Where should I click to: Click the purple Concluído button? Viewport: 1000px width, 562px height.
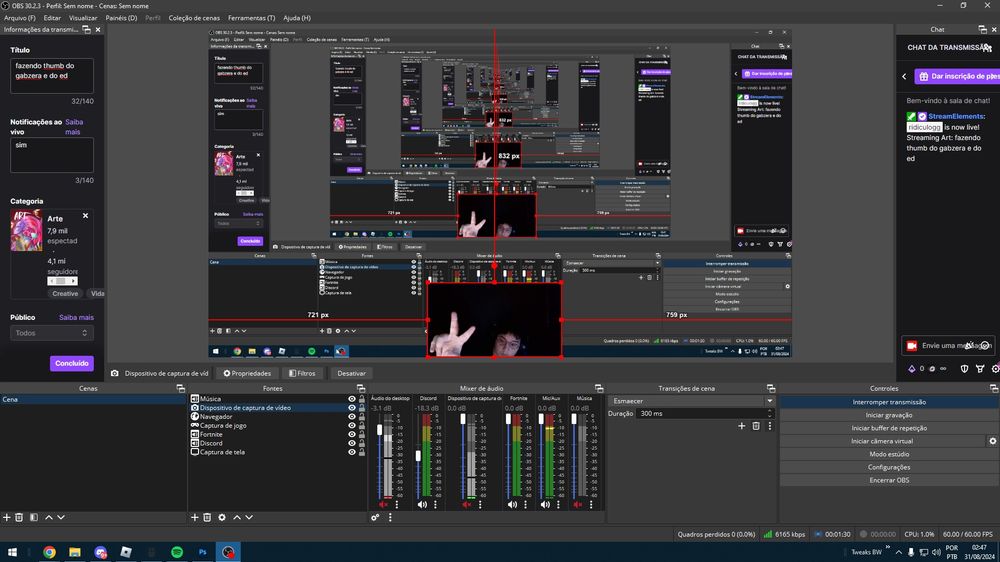71,363
